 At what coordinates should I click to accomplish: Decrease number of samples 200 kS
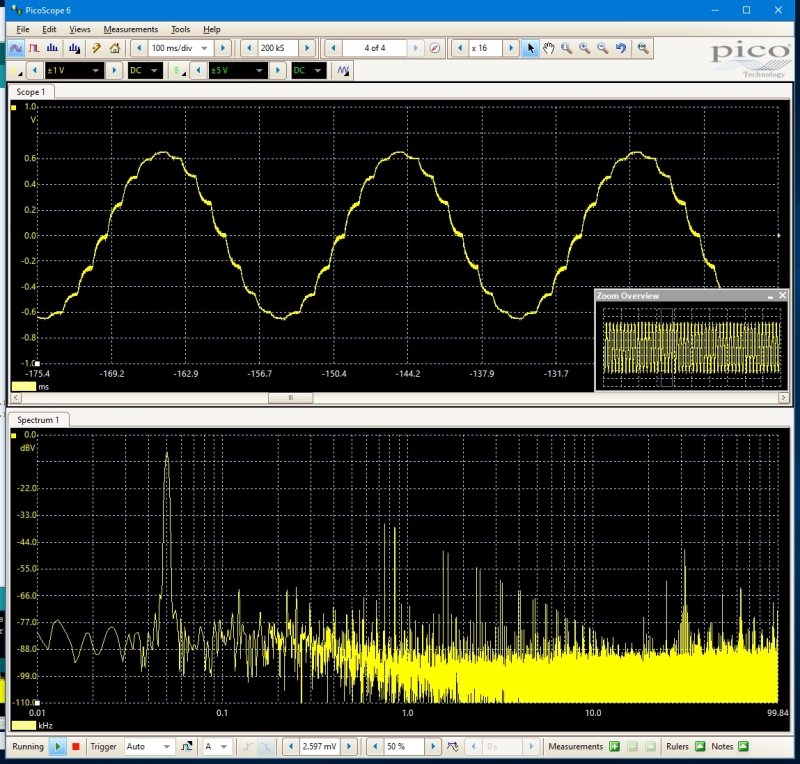click(x=249, y=48)
